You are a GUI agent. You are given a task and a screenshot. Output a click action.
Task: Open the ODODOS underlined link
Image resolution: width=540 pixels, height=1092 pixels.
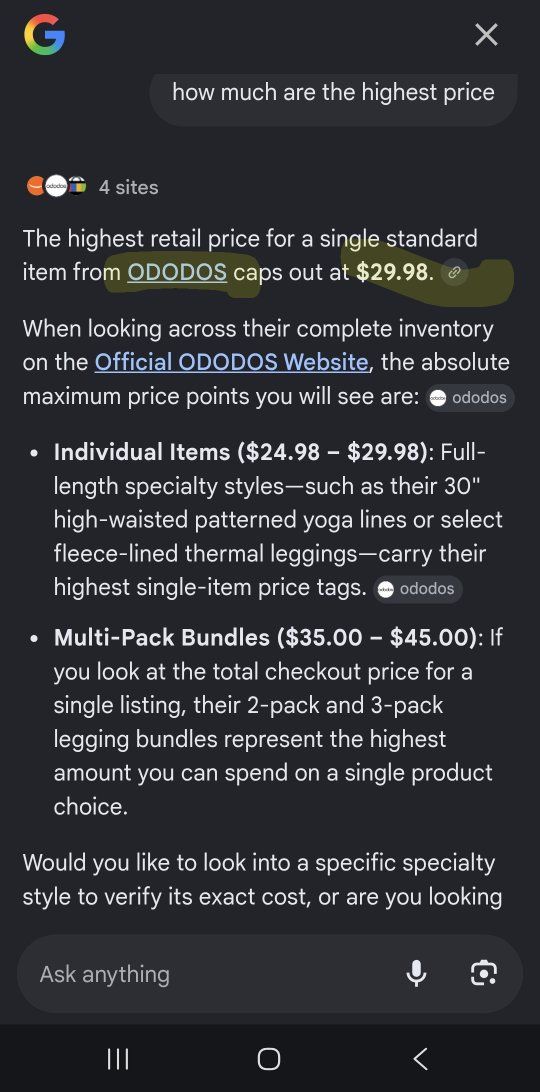click(177, 272)
